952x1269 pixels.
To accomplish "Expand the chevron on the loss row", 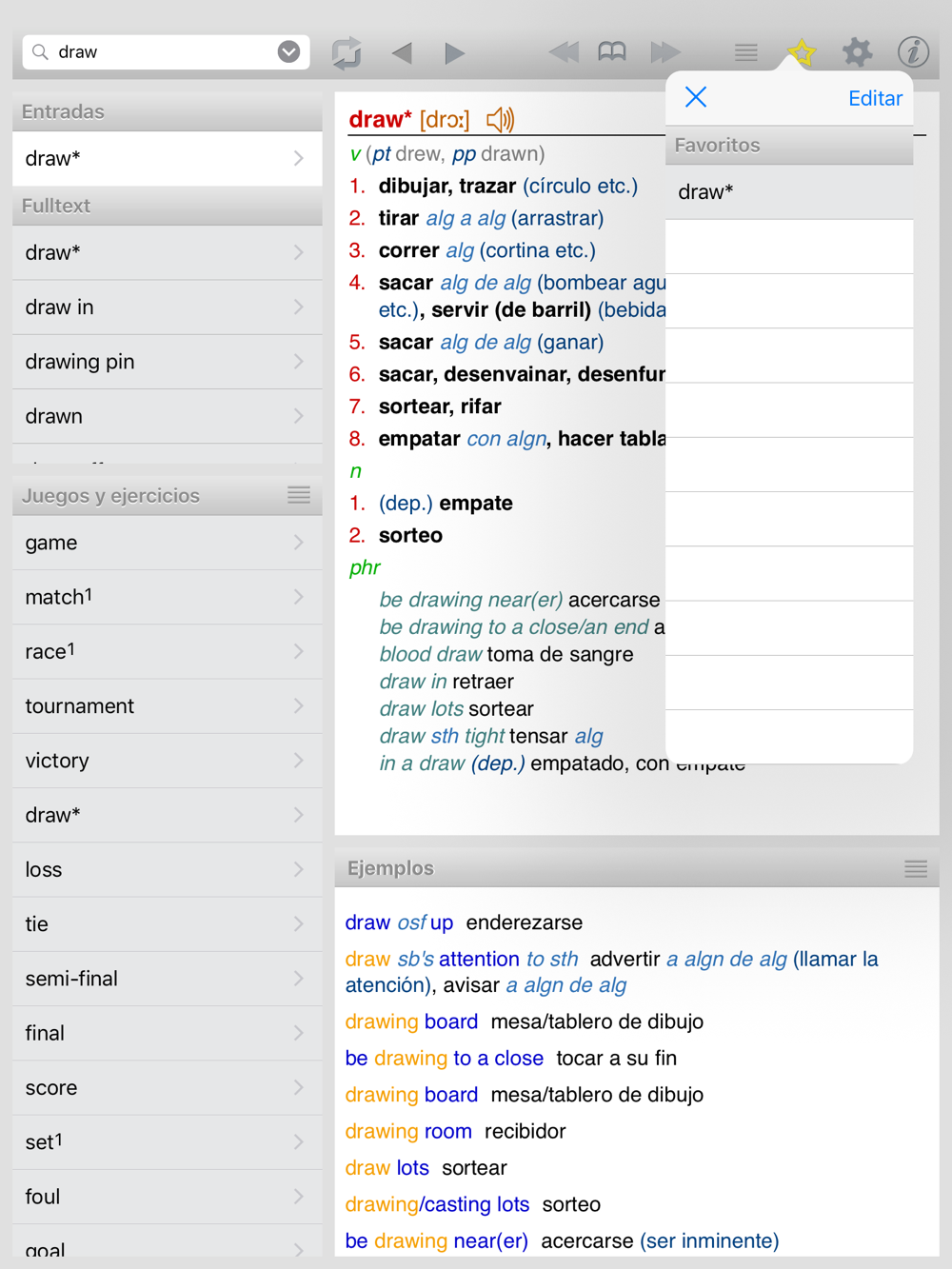I will click(299, 869).
